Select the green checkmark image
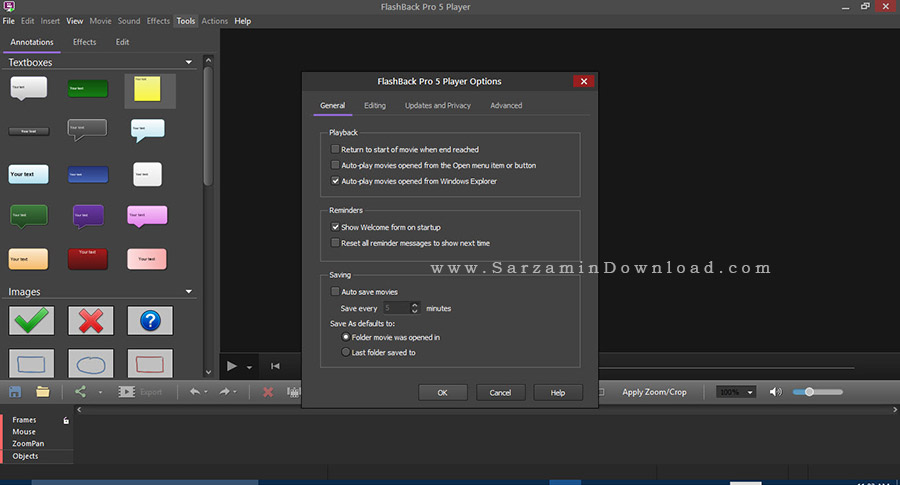 32,320
